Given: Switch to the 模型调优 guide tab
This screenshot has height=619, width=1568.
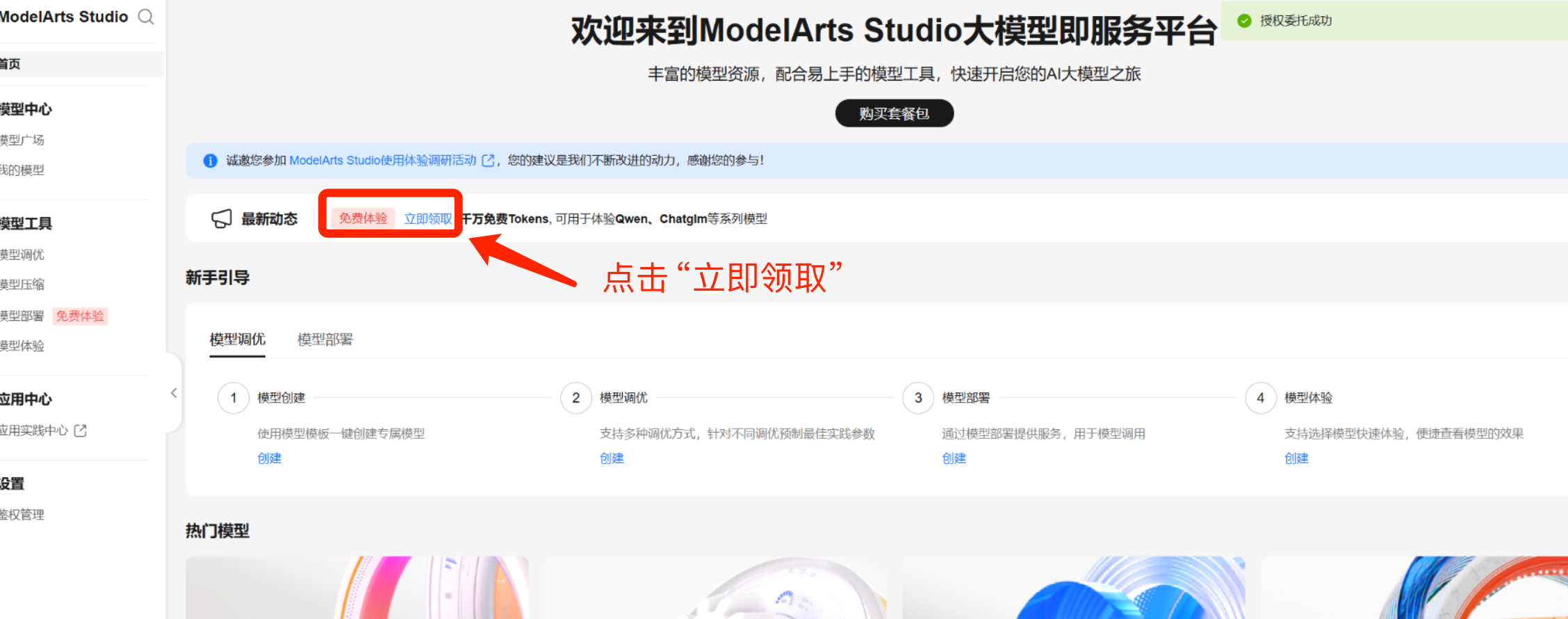Looking at the screenshot, I should click(238, 339).
